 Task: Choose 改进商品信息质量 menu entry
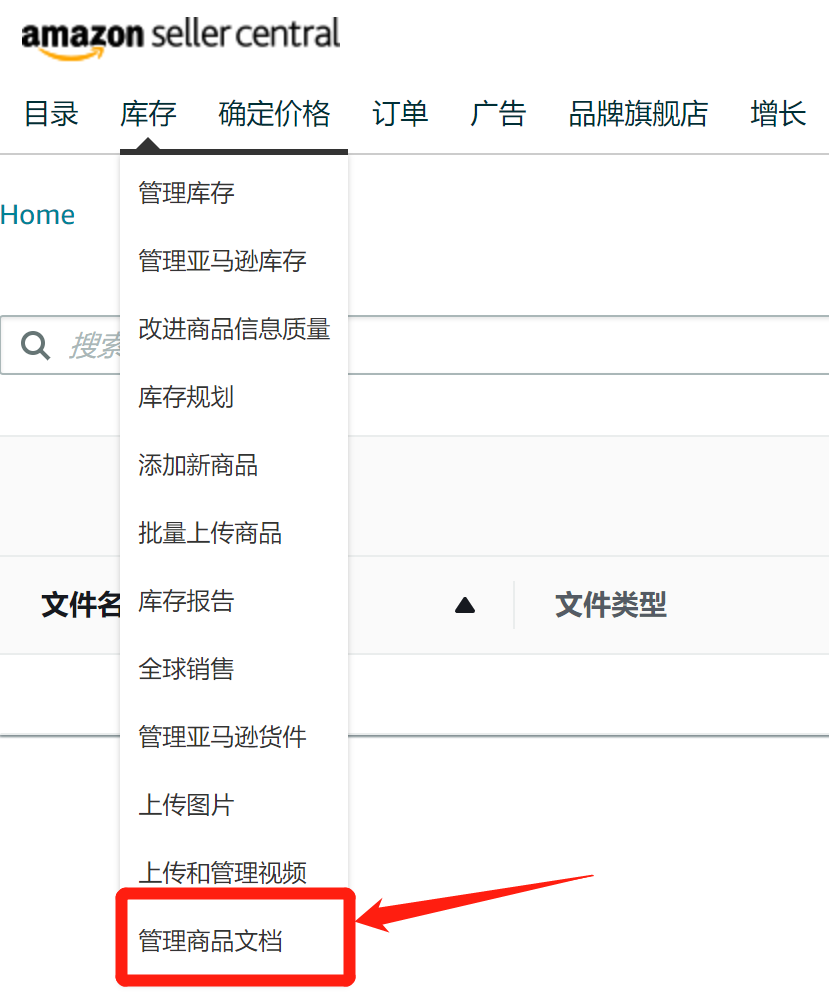coord(234,329)
